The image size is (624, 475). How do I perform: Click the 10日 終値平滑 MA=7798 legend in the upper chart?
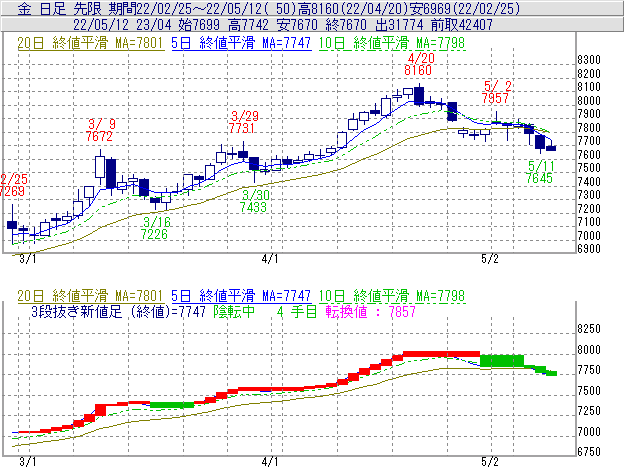coord(392,43)
